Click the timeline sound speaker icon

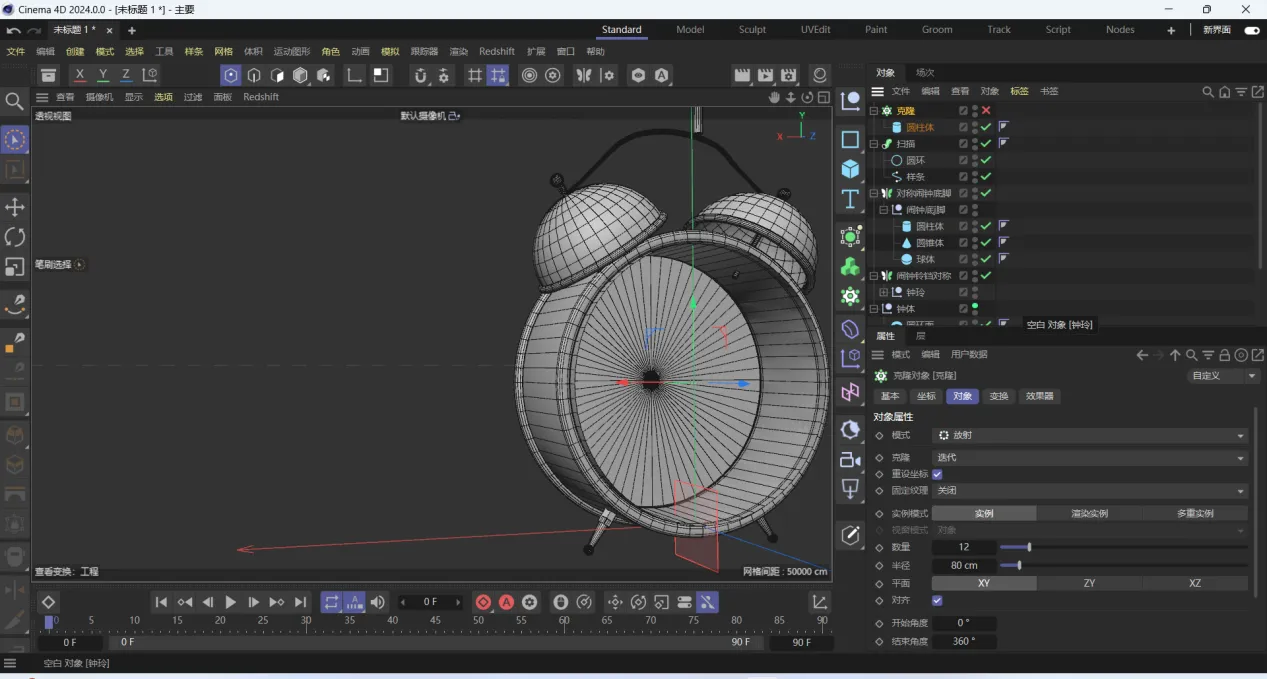click(x=377, y=602)
